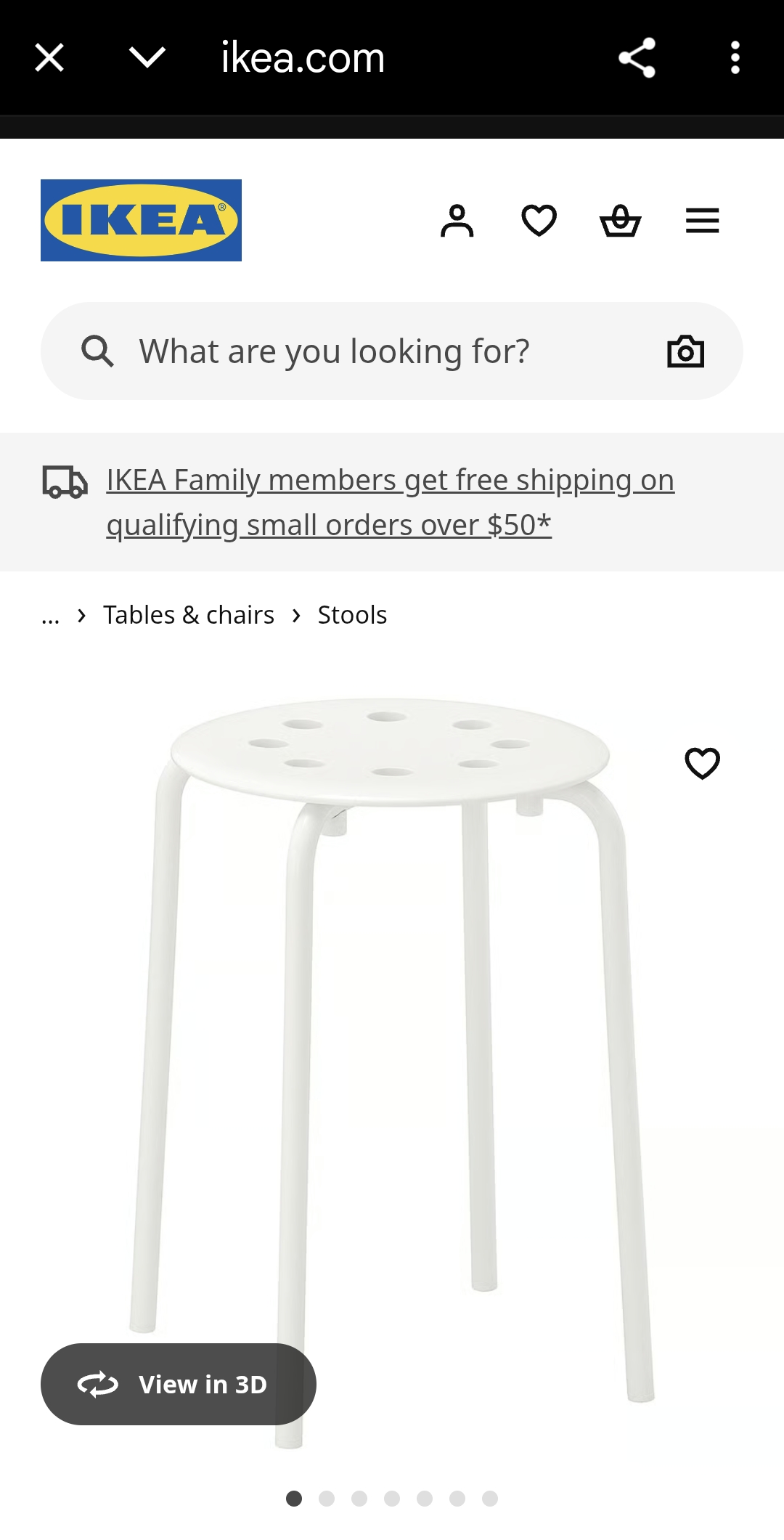Open the shopping basket icon
Image resolution: width=784 pixels, height=1540 pixels.
tap(621, 221)
